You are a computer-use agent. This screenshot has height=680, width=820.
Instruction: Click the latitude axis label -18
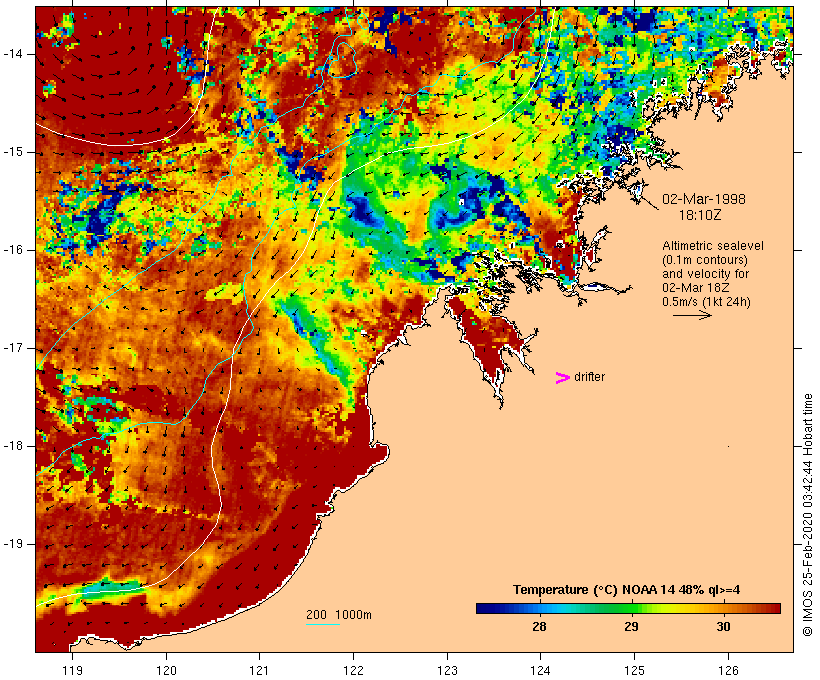tap(13, 446)
